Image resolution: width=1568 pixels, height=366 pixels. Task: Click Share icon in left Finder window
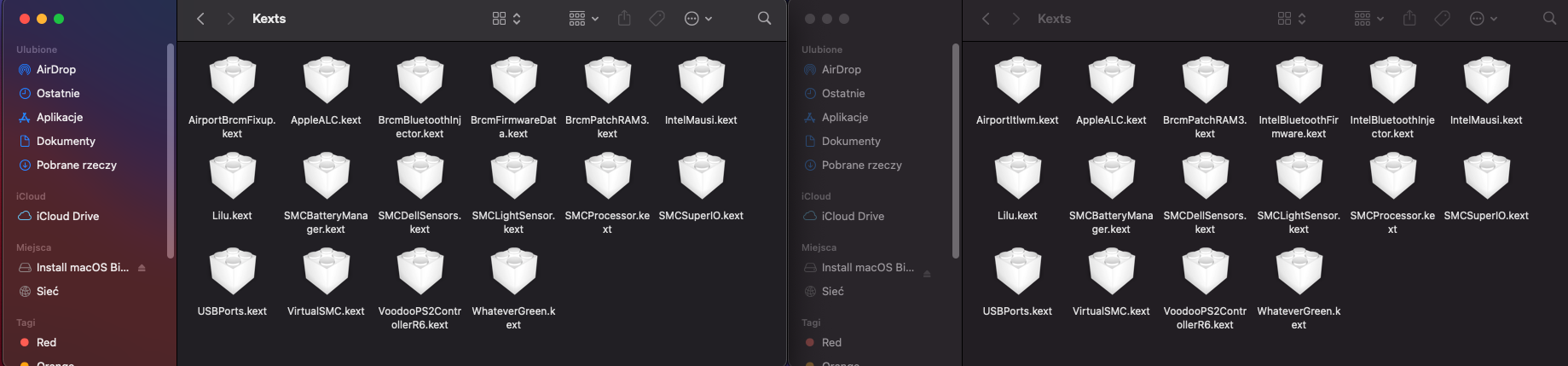[624, 18]
